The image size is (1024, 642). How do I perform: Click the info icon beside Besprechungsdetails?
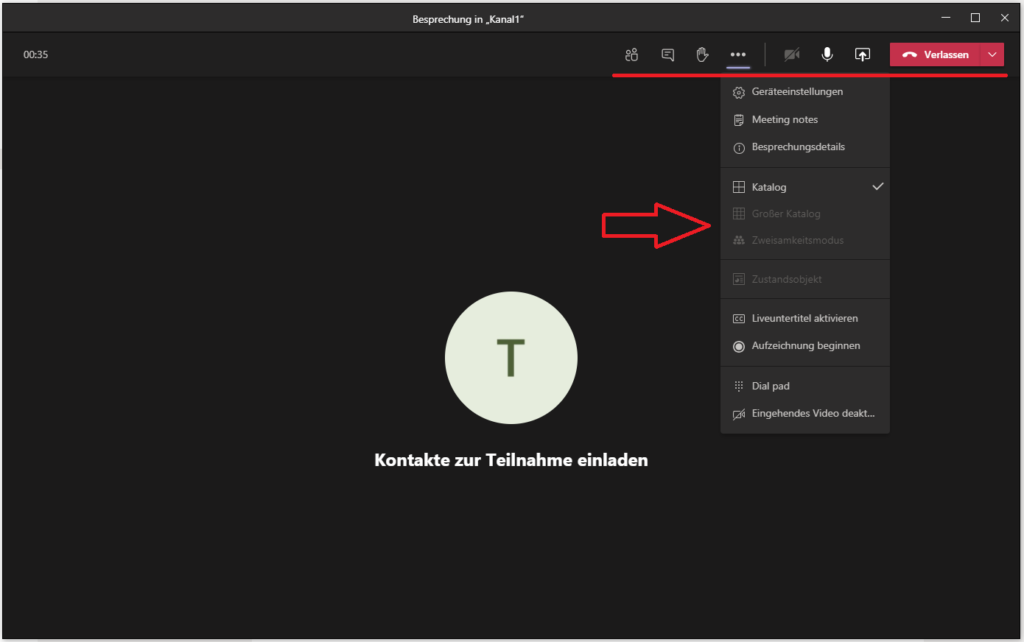tap(739, 147)
